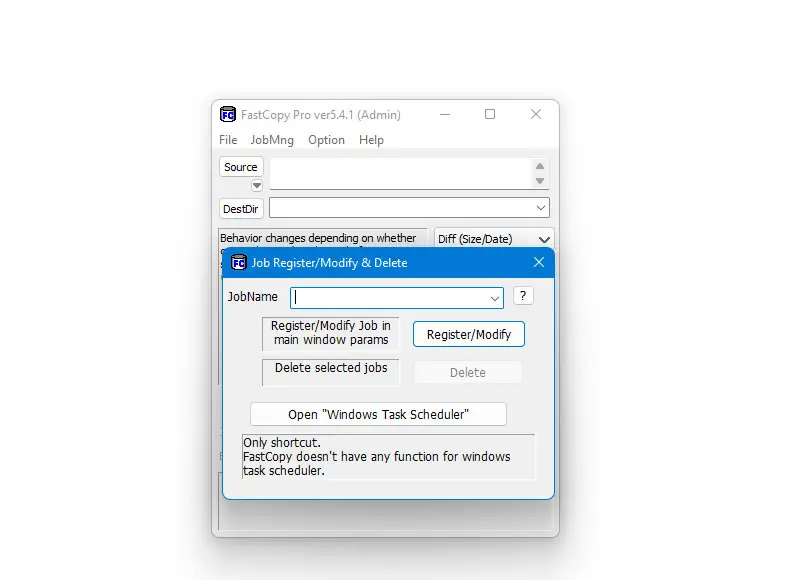Image resolution: width=791 pixels, height=580 pixels.
Task: Open the File menu
Action: point(228,140)
